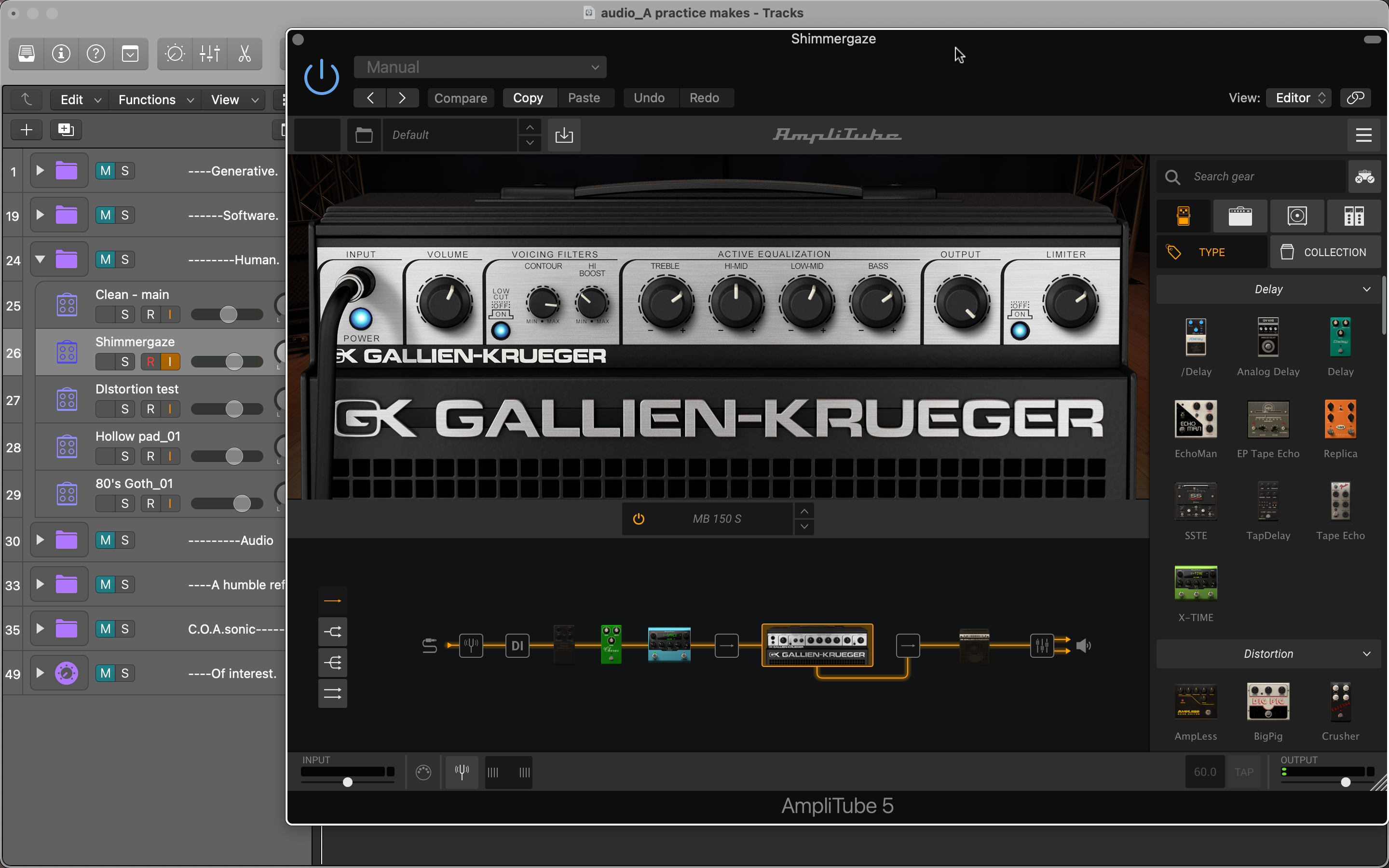1389x868 pixels.
Task: Open the Mixer in Logic toolbar
Action: click(210, 54)
